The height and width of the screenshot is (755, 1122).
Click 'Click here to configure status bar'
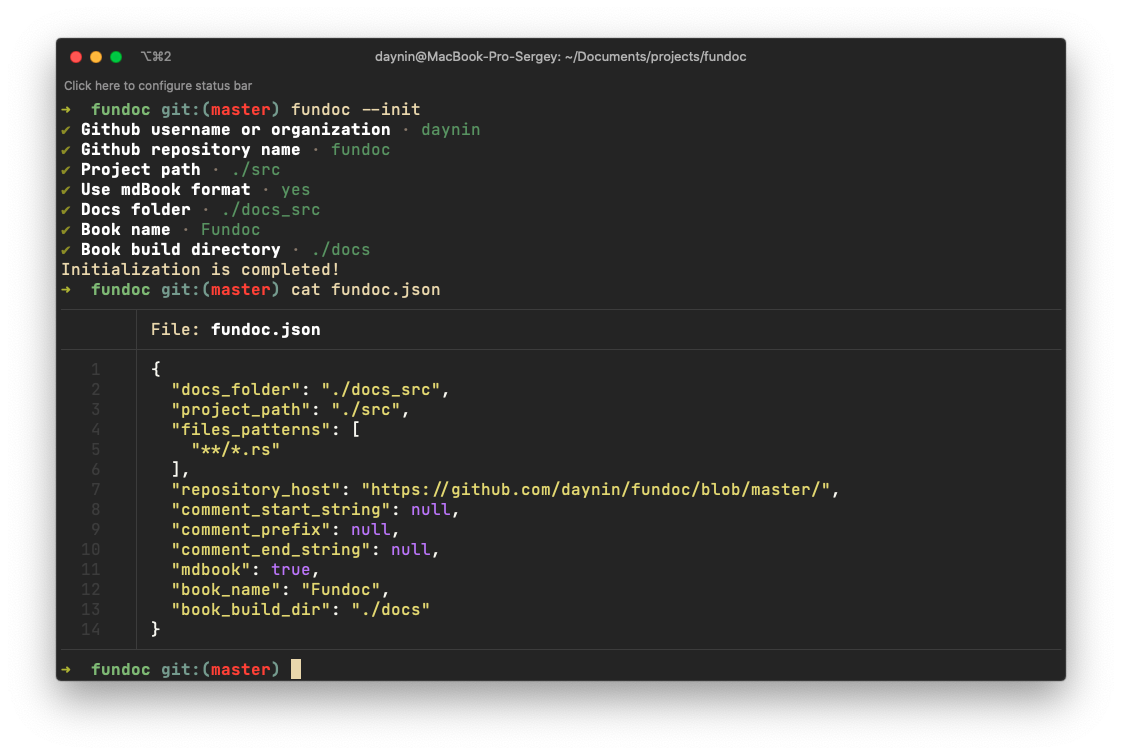157,86
